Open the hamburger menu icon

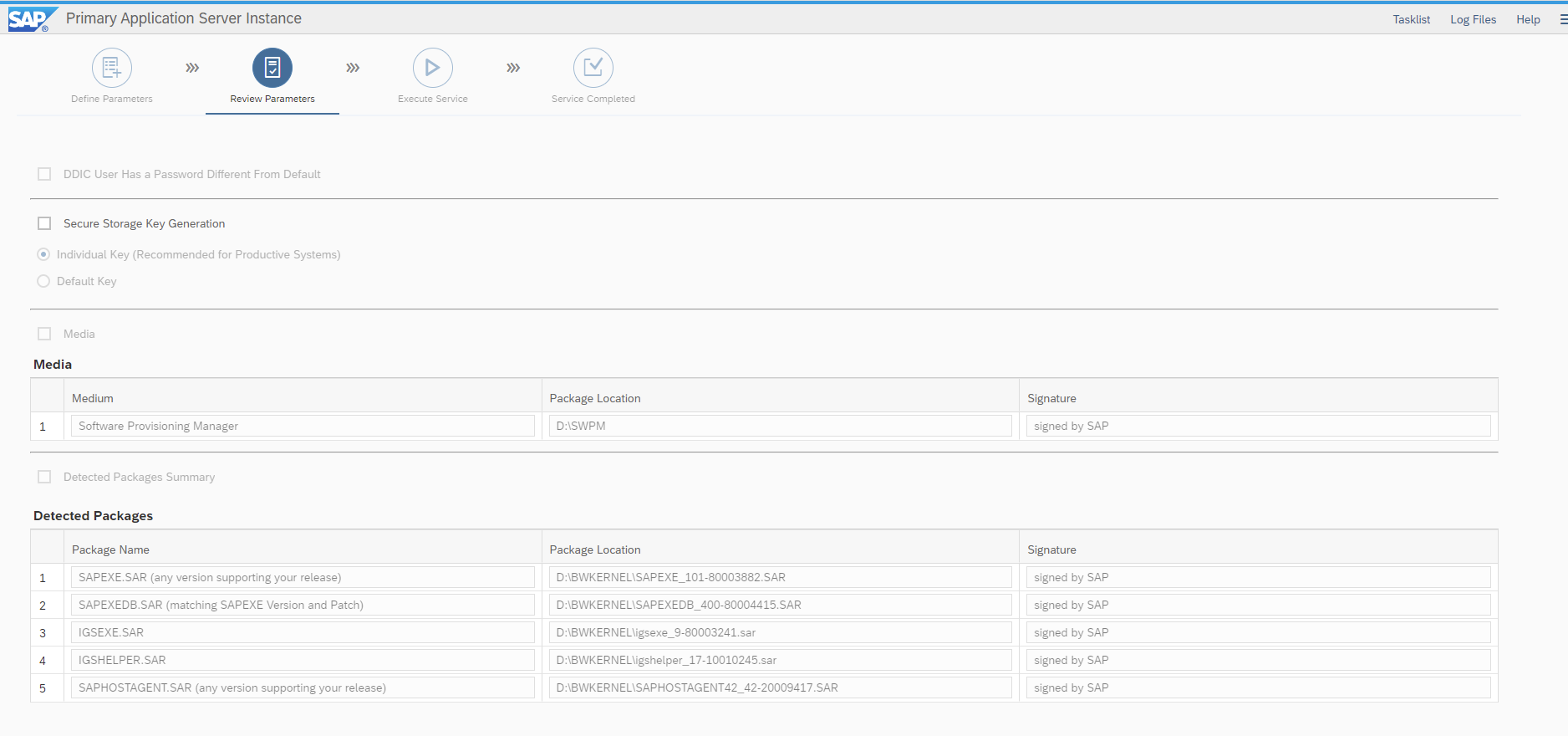click(1563, 19)
